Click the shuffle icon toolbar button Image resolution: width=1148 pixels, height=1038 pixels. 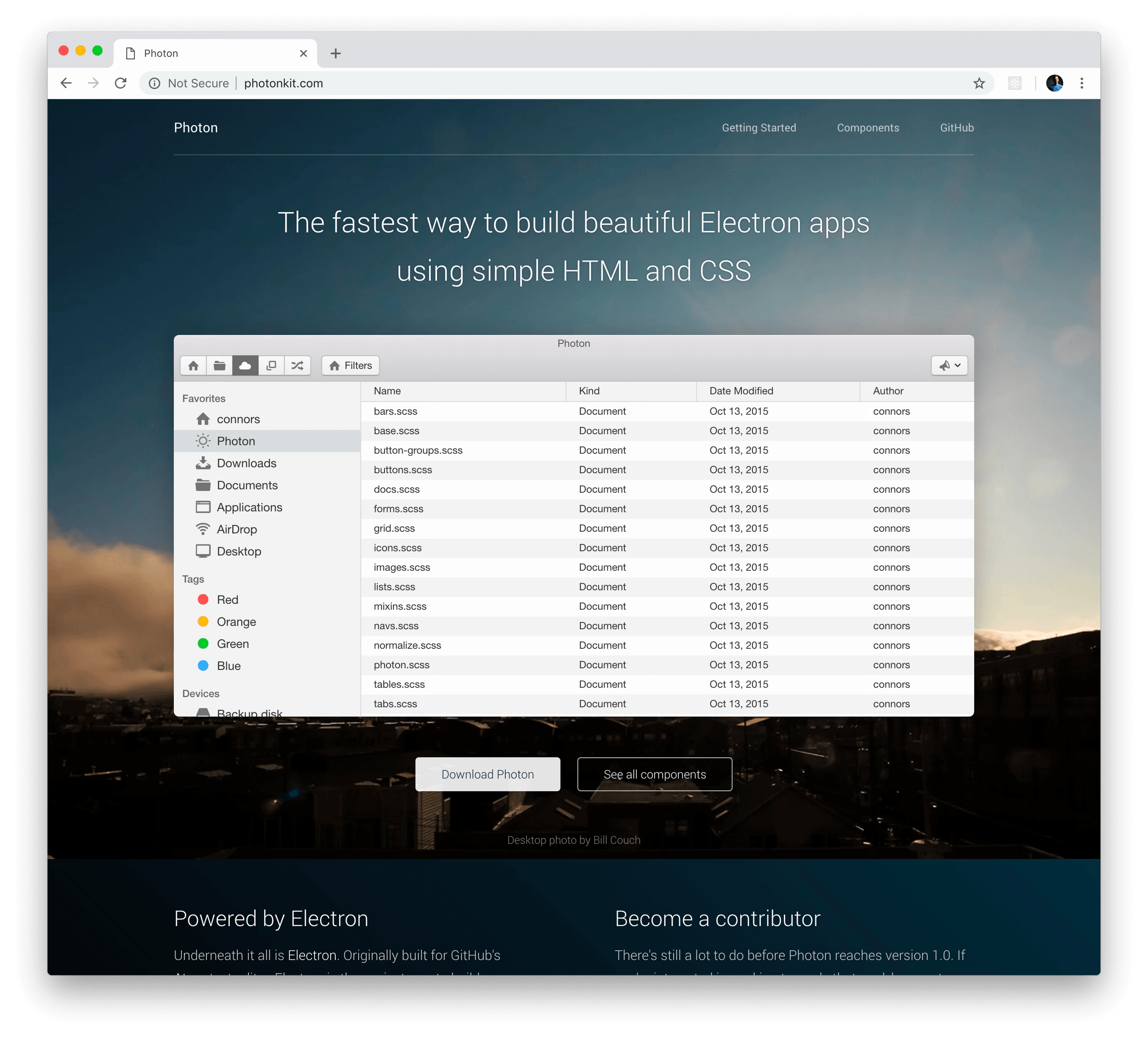pos(297,365)
